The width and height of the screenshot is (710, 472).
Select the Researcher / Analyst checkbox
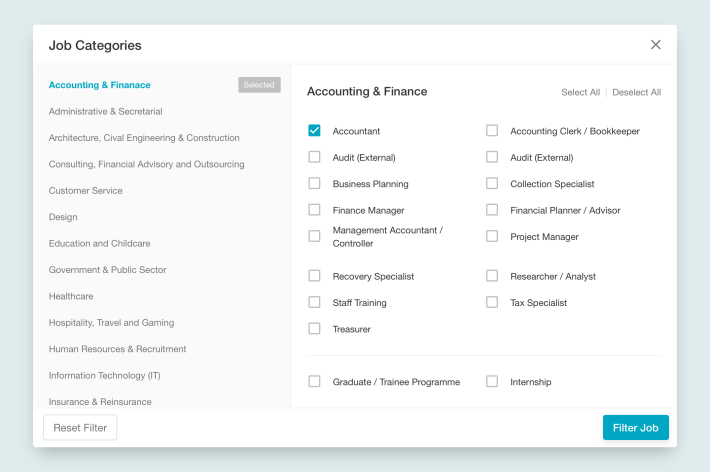pos(492,276)
